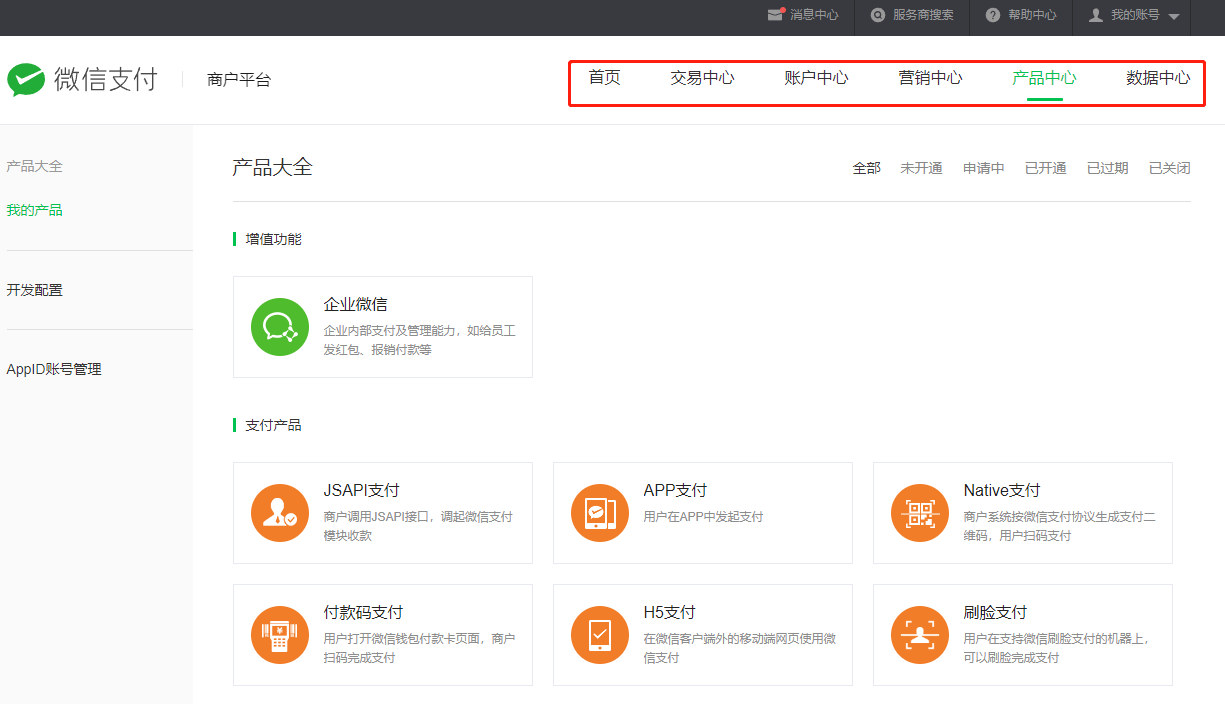
Task: Open the 营销中心 tab
Action: click(x=930, y=78)
